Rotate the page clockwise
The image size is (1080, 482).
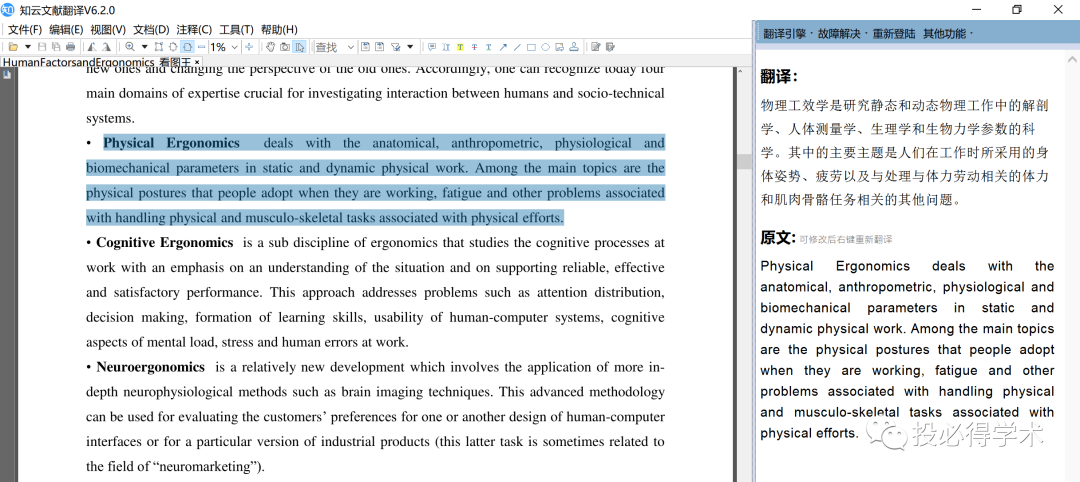point(106,47)
